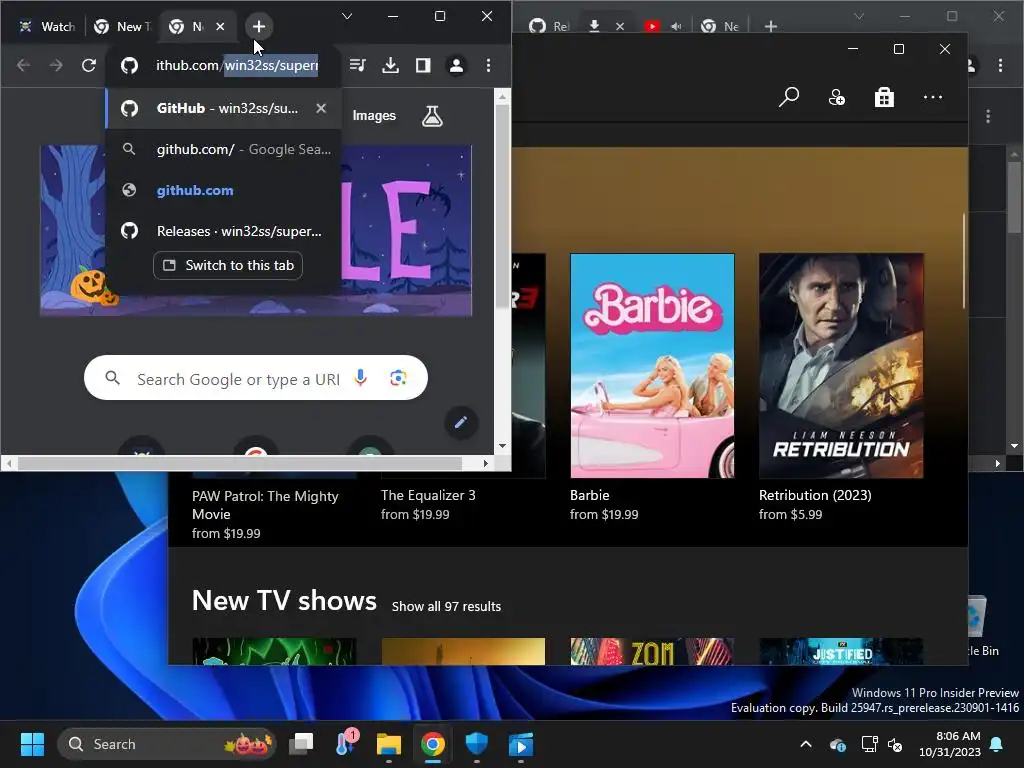
Task: Open Chrome downloads icon
Action: tap(391, 65)
